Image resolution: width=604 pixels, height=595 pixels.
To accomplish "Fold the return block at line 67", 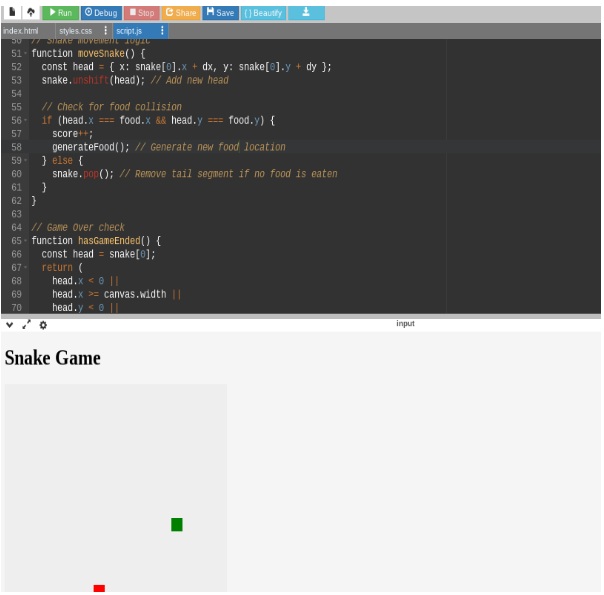I will pos(25,267).
